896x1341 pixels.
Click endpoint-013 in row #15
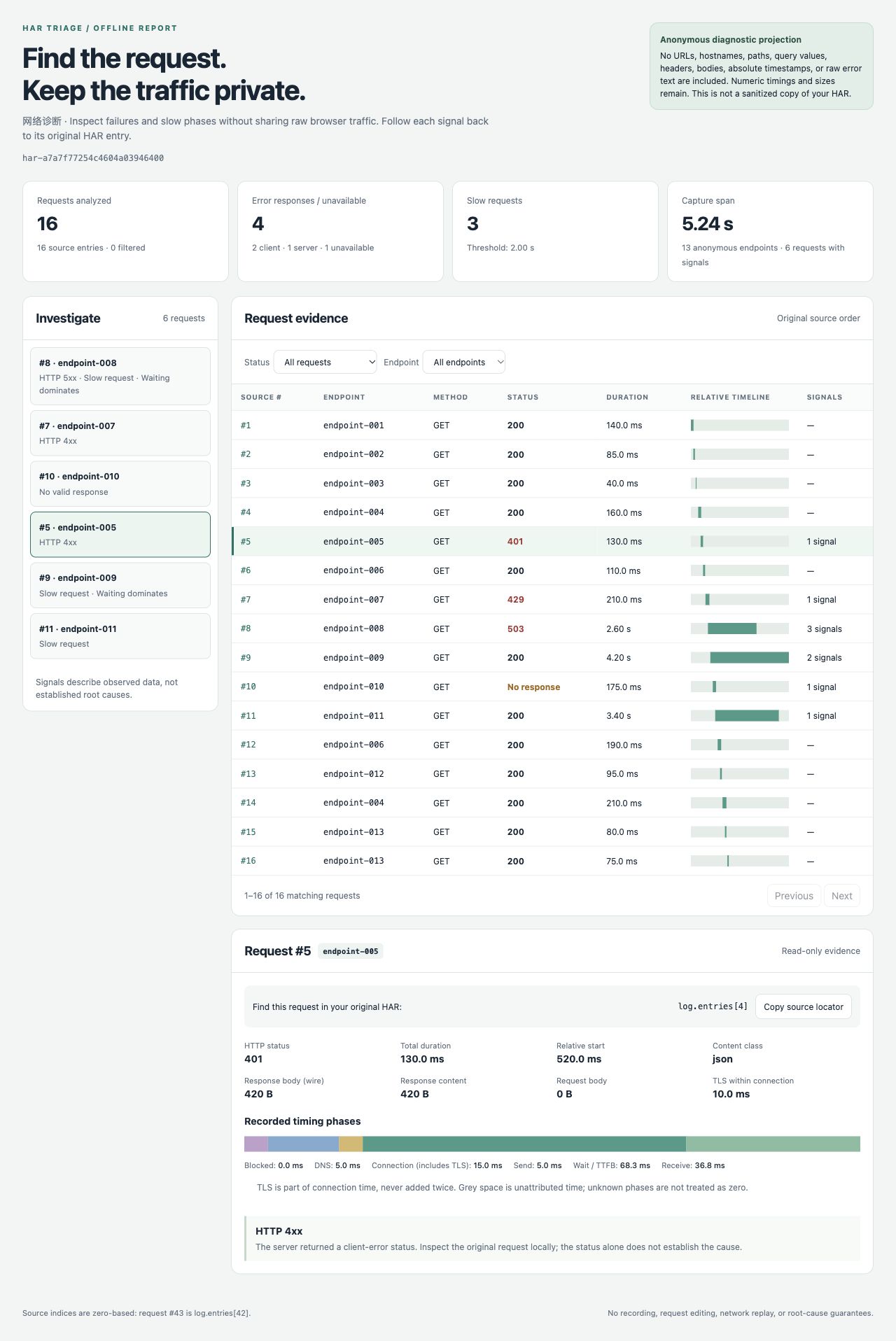pyautogui.click(x=353, y=832)
